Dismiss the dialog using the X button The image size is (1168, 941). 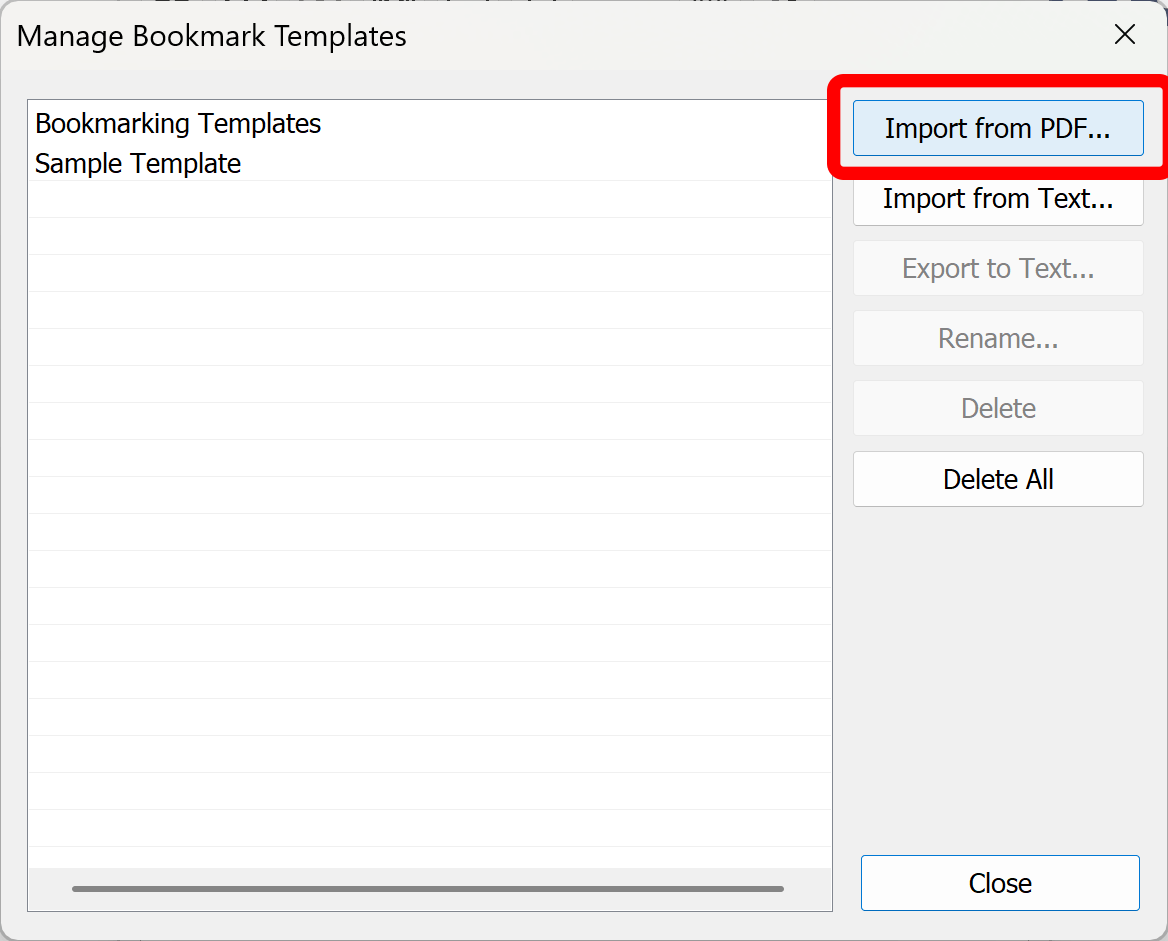[1124, 34]
